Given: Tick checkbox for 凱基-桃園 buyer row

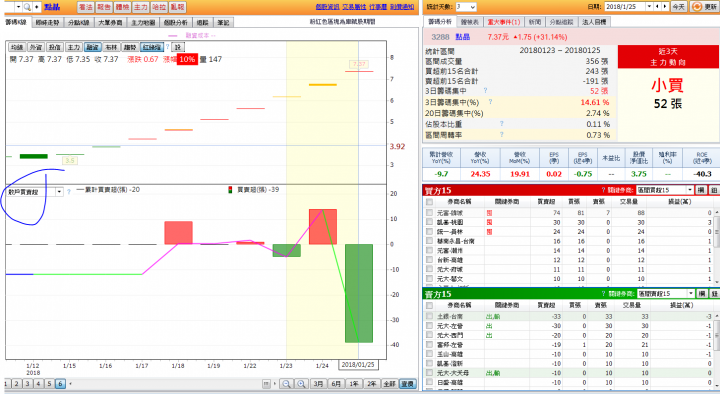Looking at the screenshot, I should [429, 222].
